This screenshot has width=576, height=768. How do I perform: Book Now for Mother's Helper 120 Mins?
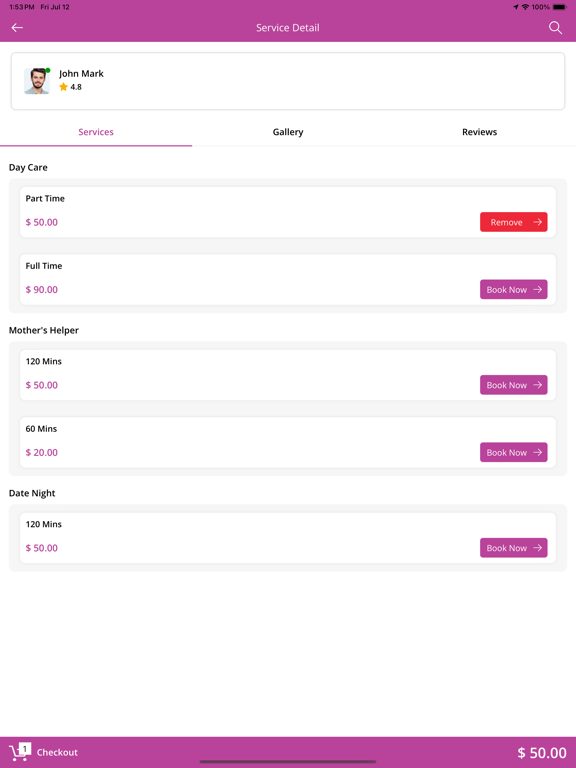pos(513,385)
